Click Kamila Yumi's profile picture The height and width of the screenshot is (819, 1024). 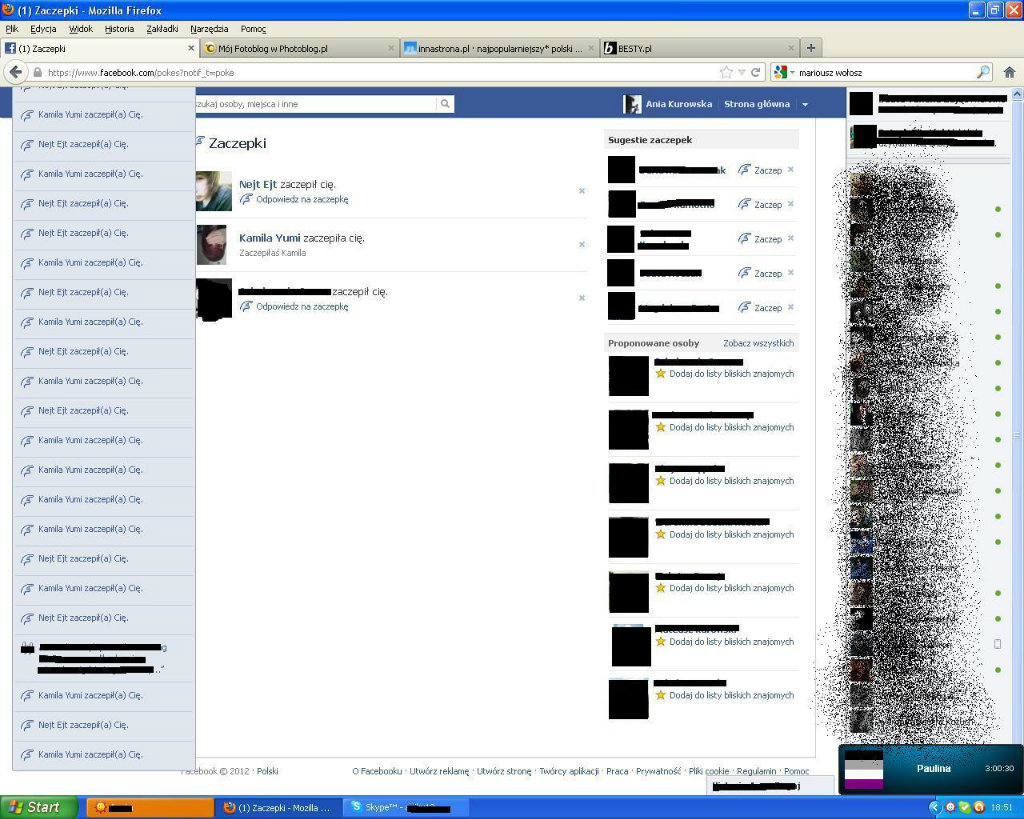click(x=212, y=245)
